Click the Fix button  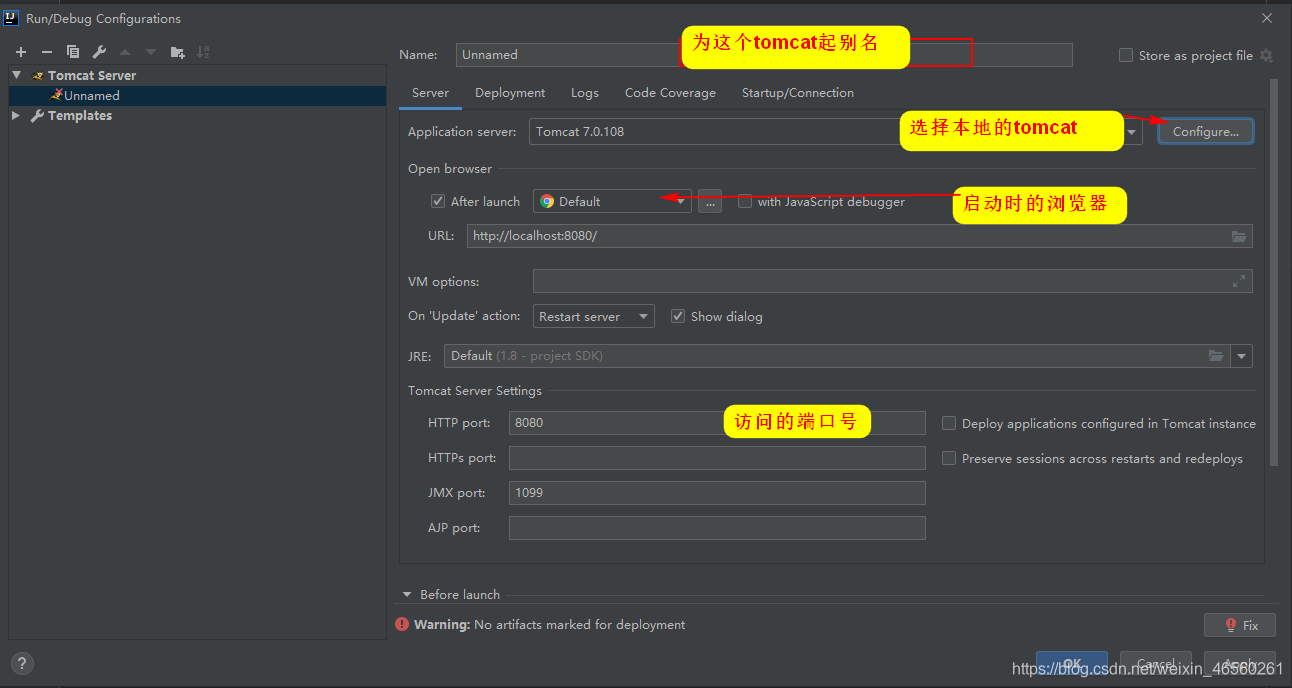click(1240, 625)
